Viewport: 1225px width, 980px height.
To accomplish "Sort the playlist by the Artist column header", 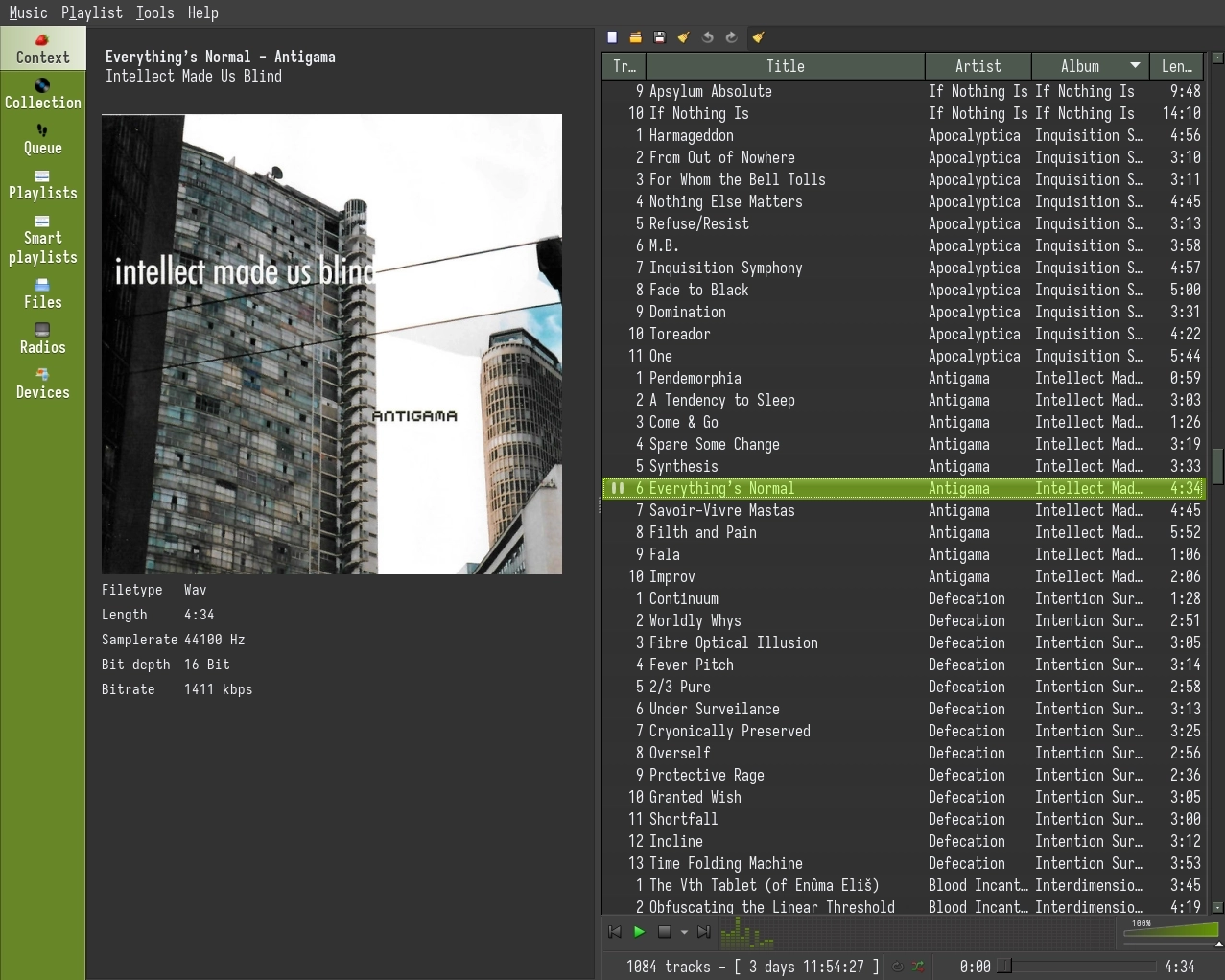I will click(978, 66).
